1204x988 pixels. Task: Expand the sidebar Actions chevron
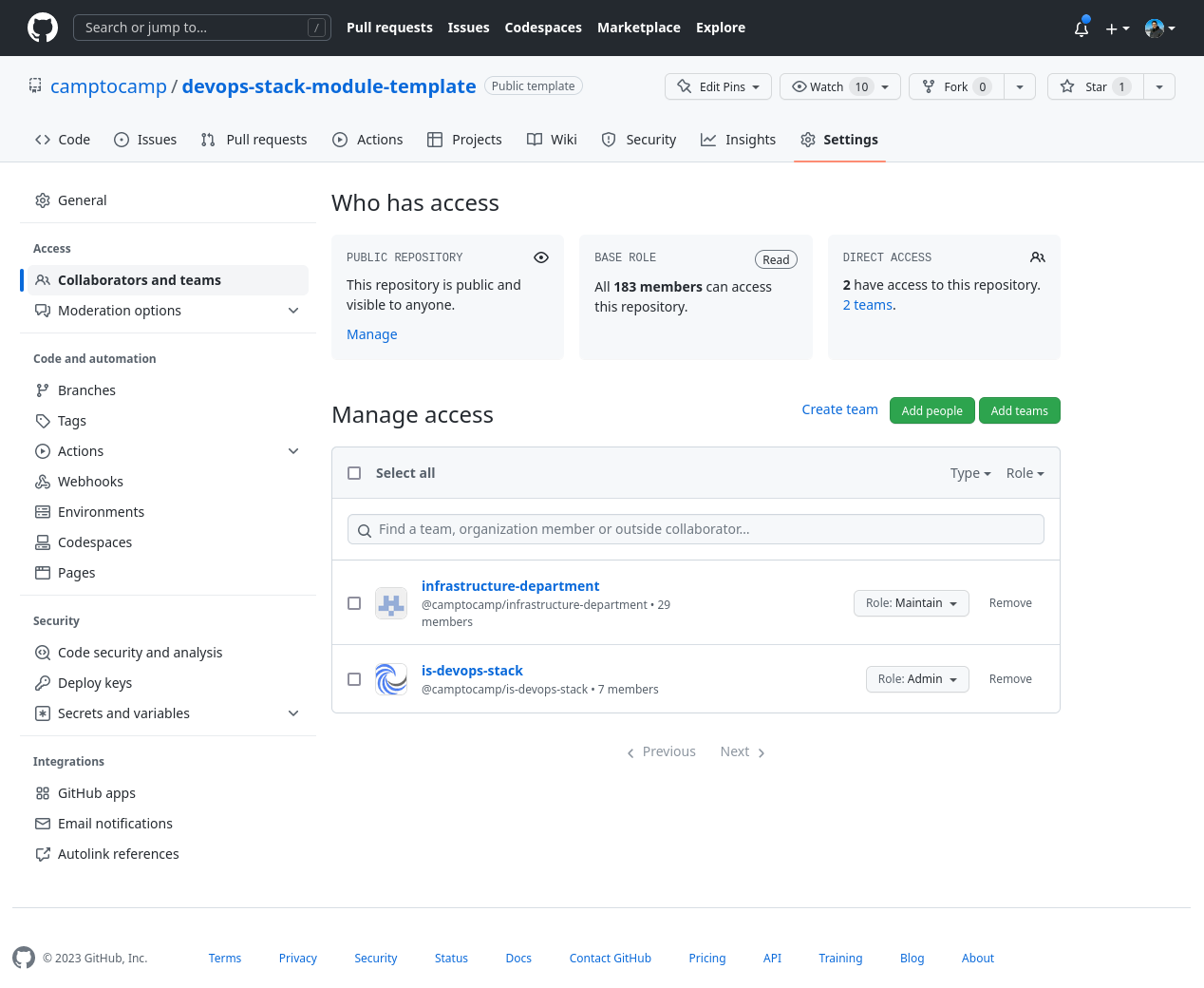pos(293,451)
